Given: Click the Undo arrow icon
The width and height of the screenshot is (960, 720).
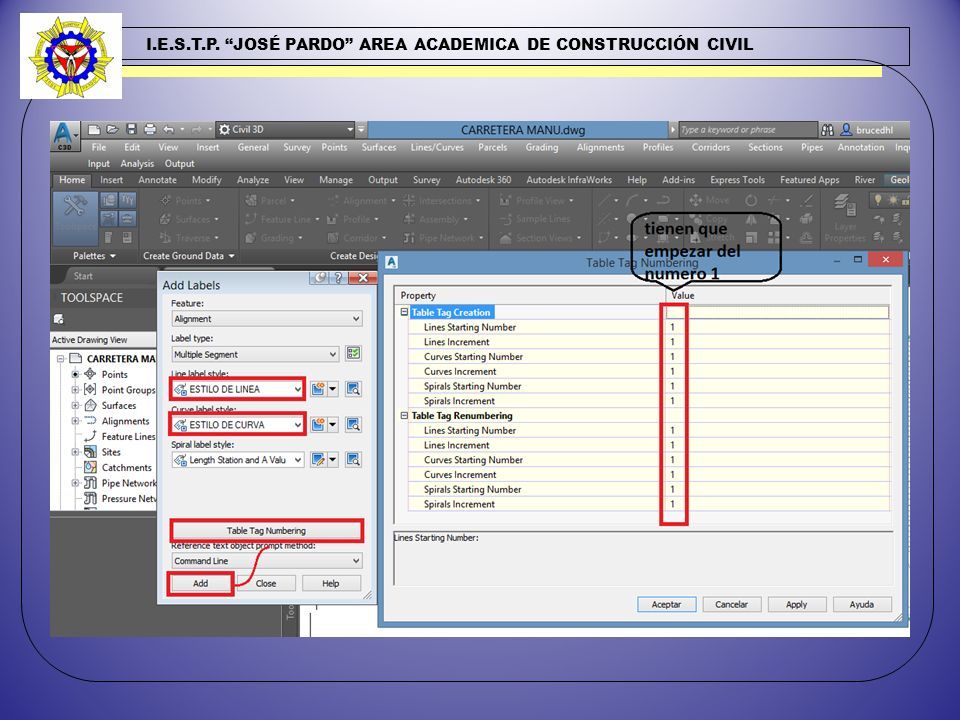Looking at the screenshot, I should tap(168, 129).
